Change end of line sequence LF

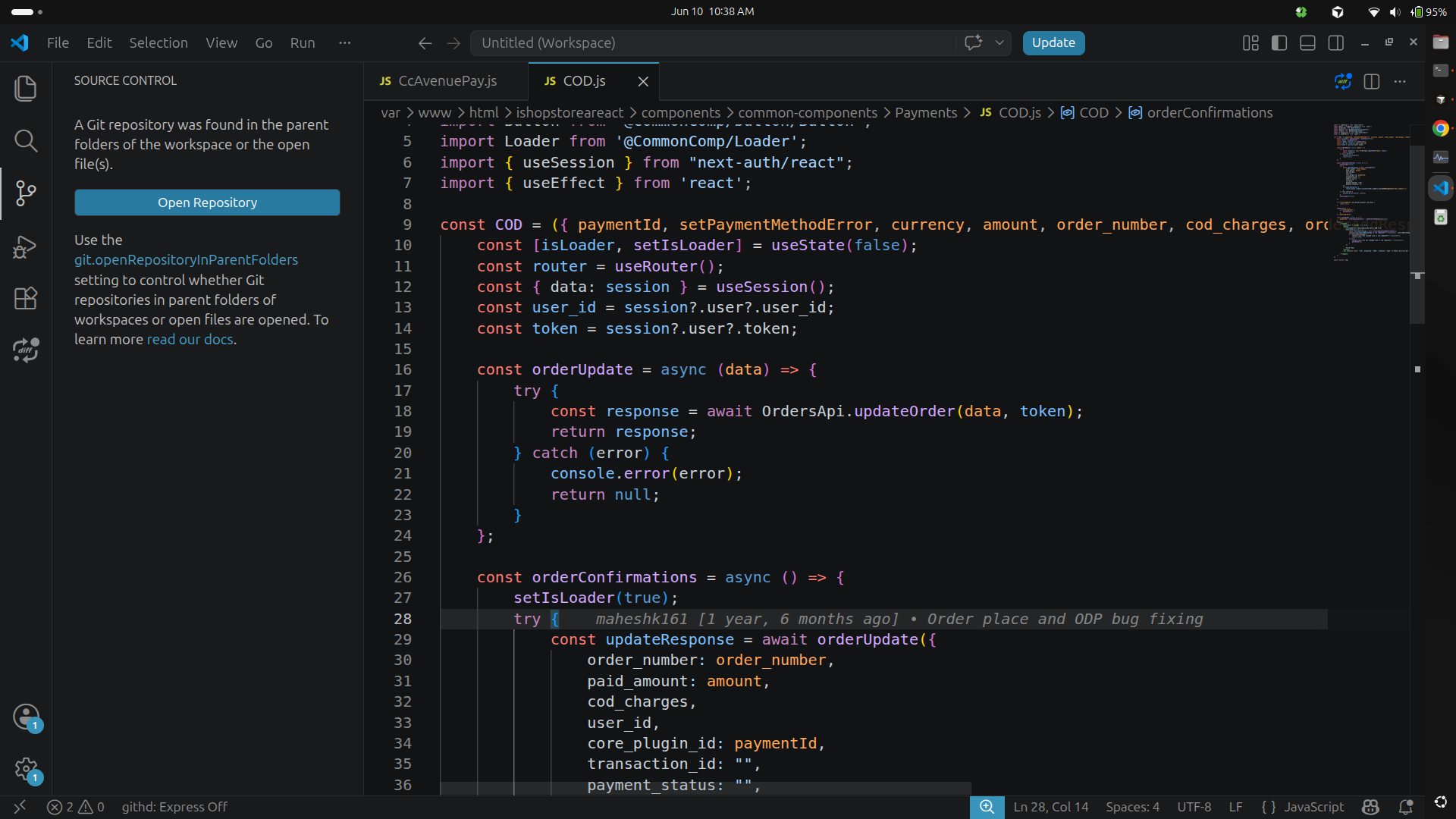pyautogui.click(x=1235, y=807)
